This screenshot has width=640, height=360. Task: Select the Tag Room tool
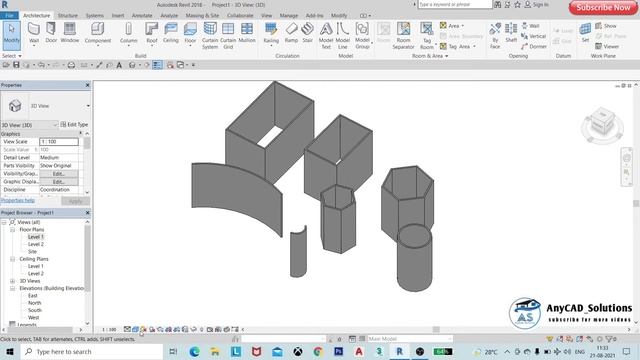point(427,36)
